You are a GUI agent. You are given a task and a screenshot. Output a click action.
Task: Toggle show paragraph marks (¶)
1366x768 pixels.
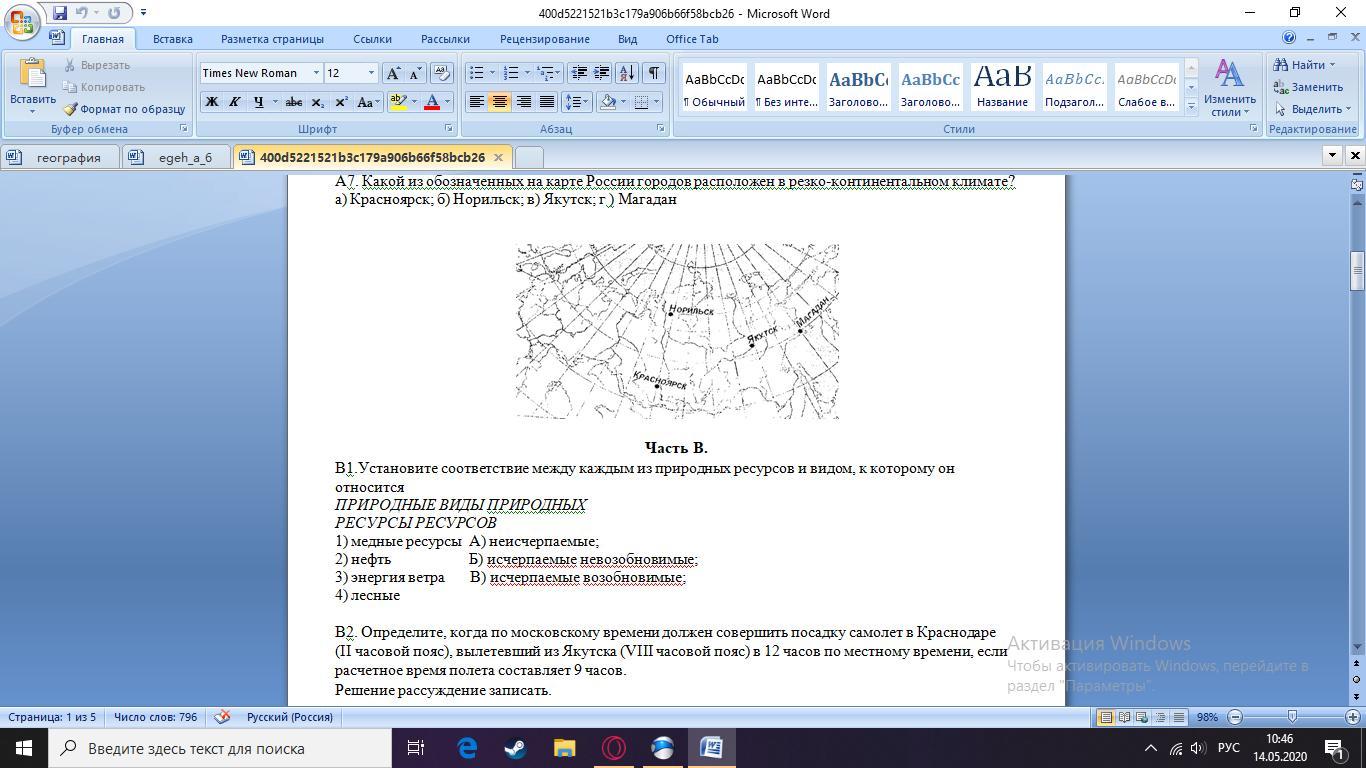(653, 73)
